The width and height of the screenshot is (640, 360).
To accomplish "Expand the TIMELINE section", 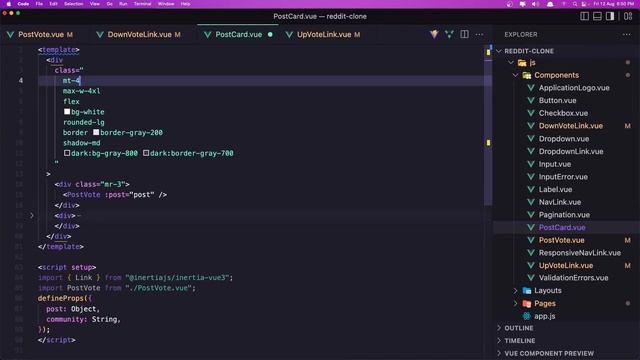I will (x=520, y=341).
